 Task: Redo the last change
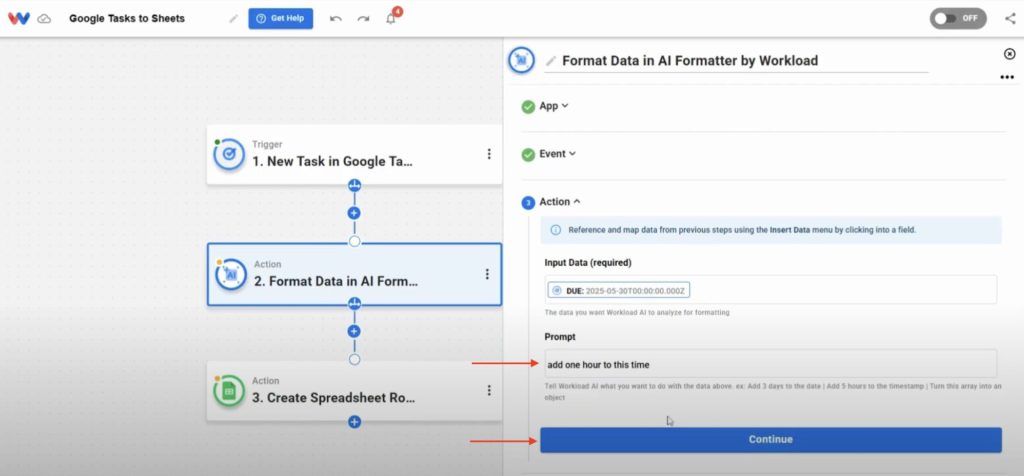point(363,19)
